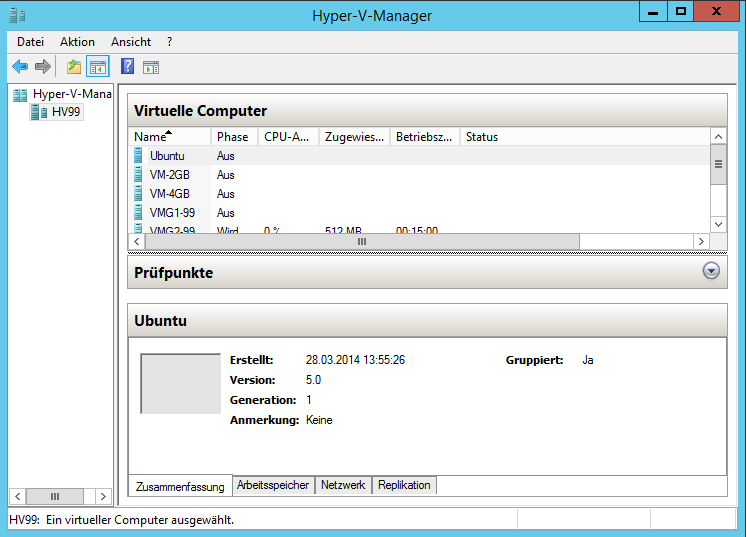Sort by the CPU-A... column header

pos(288,137)
